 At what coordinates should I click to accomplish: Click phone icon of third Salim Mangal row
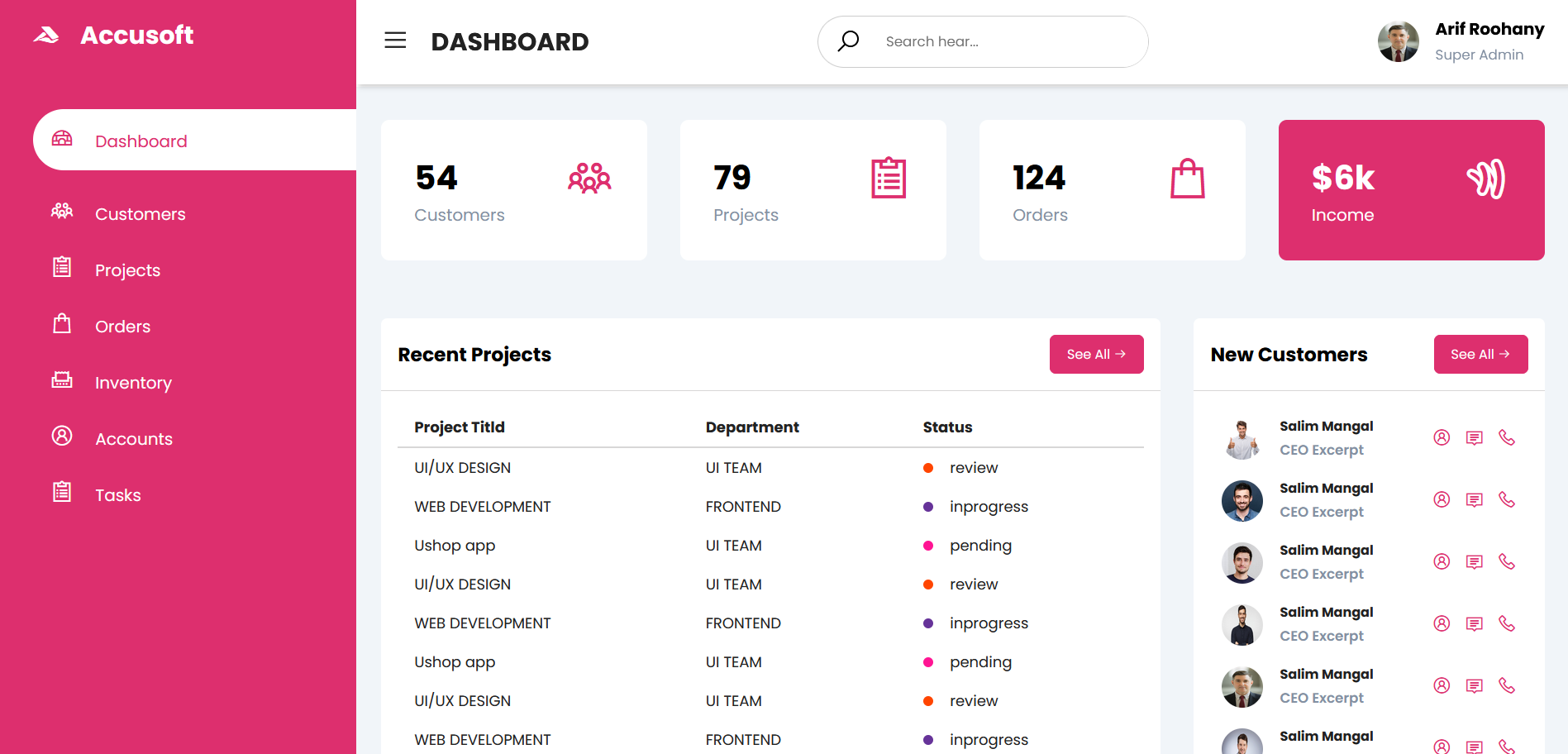[1507, 561]
